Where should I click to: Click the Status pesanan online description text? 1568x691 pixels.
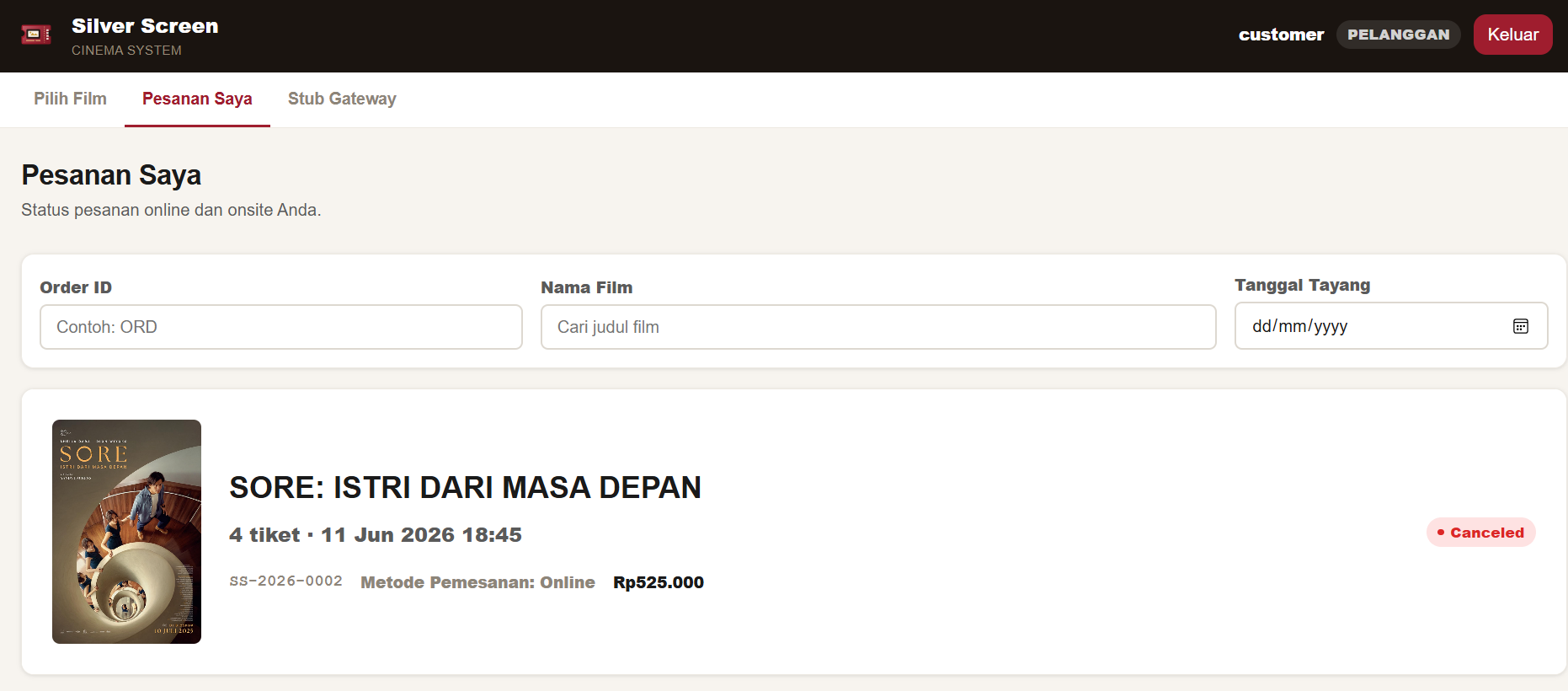pos(171,210)
